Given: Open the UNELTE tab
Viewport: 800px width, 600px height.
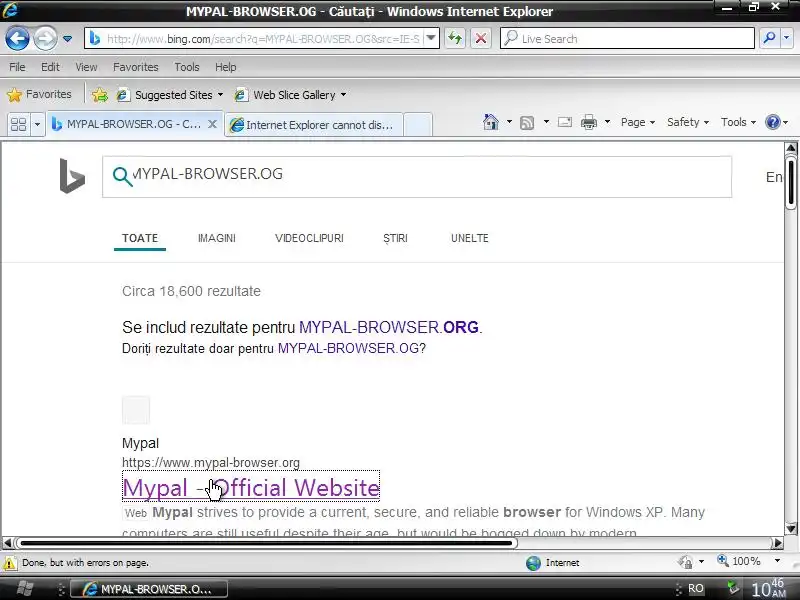Looking at the screenshot, I should [x=470, y=238].
